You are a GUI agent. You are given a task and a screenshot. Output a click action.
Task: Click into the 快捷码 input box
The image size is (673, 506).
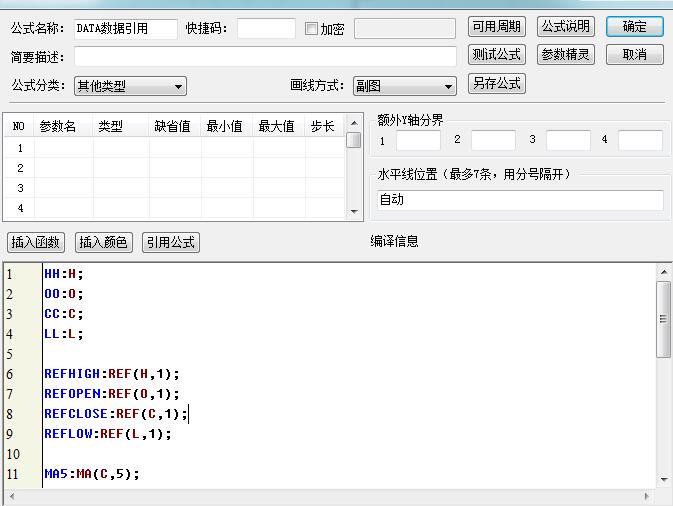266,29
